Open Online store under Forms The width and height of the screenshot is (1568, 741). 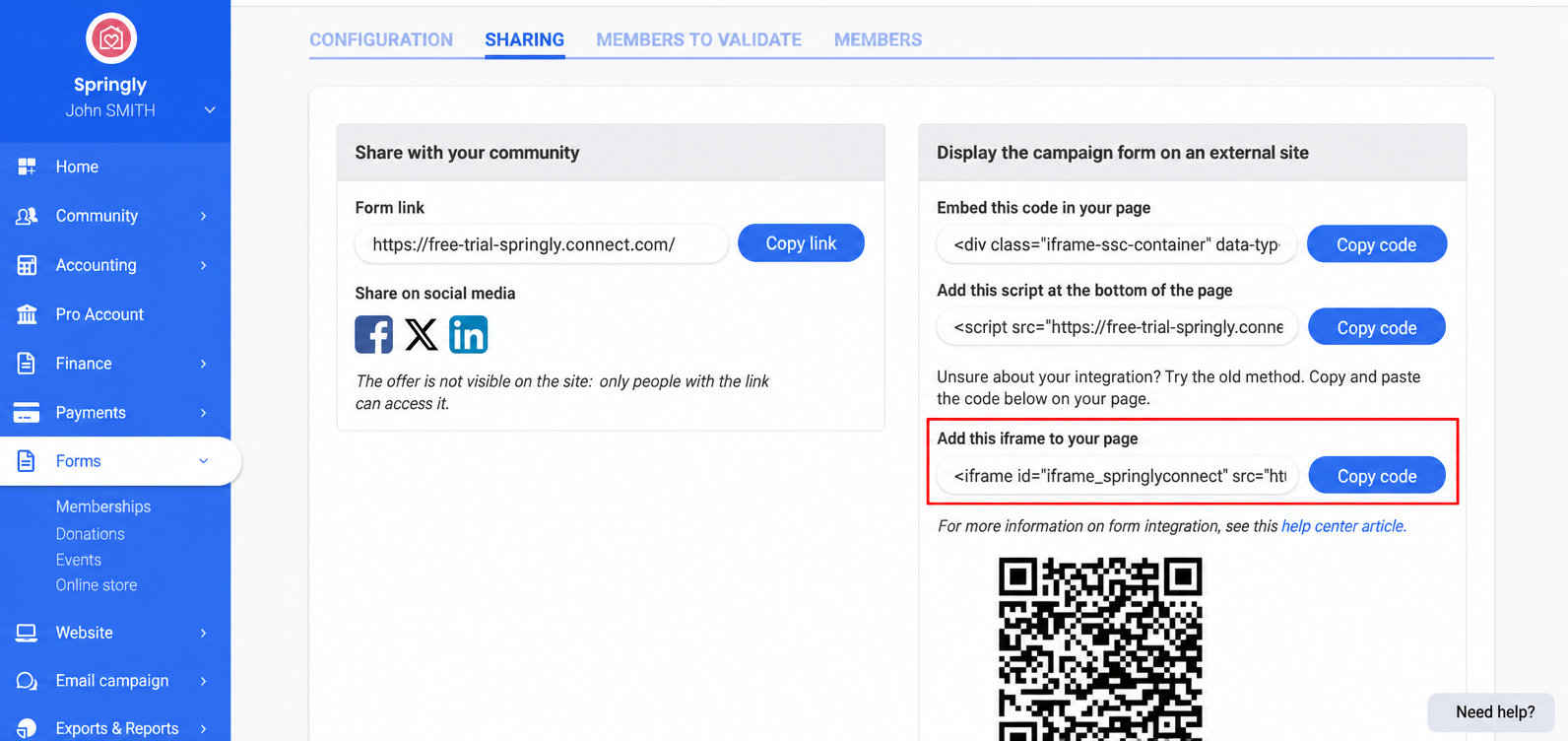tap(97, 585)
